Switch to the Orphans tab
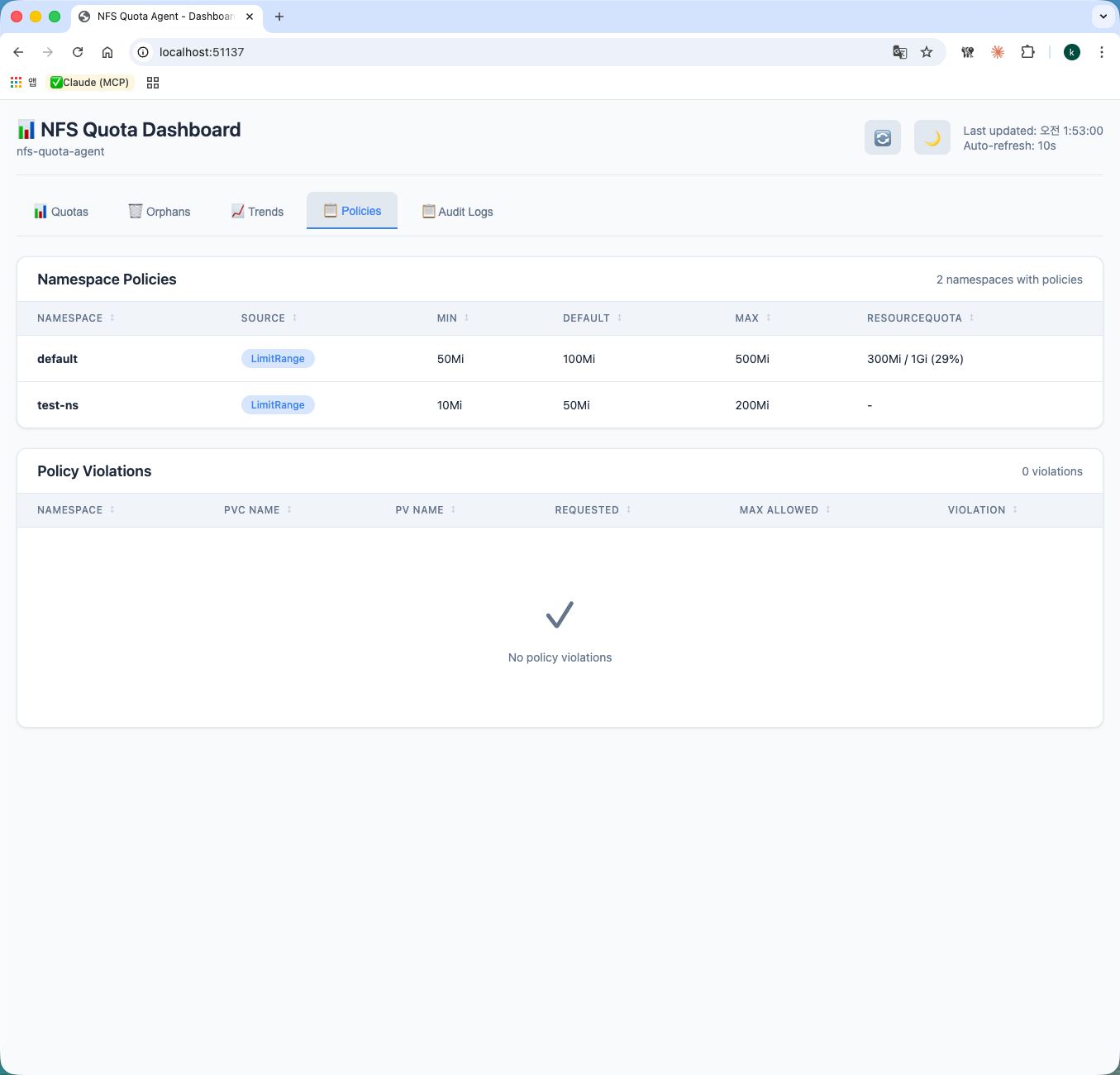The width and height of the screenshot is (1120, 1075). (160, 212)
